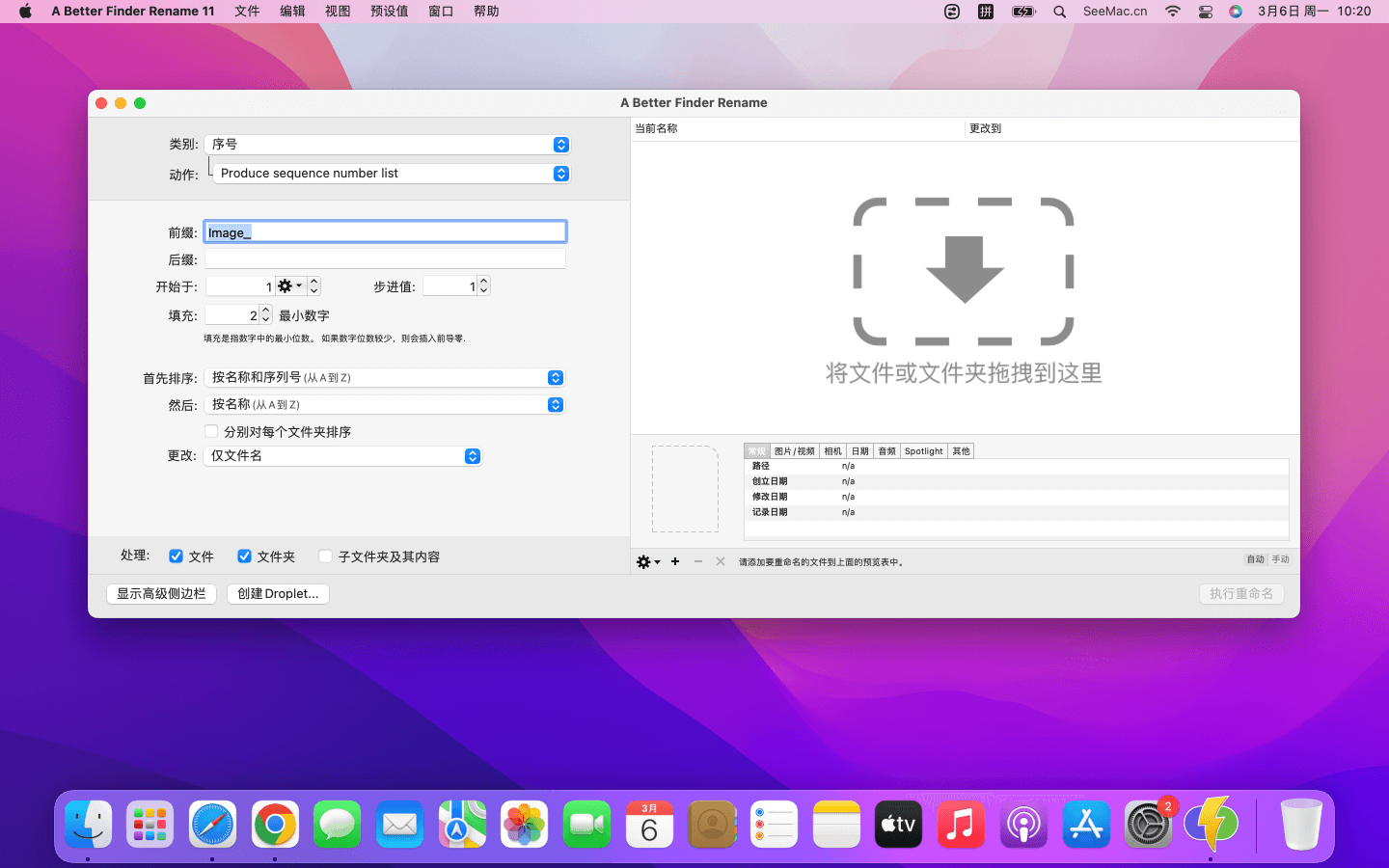This screenshot has width=1389, height=868.
Task: Click the 开始于 number stepper arrows
Action: tap(313, 286)
